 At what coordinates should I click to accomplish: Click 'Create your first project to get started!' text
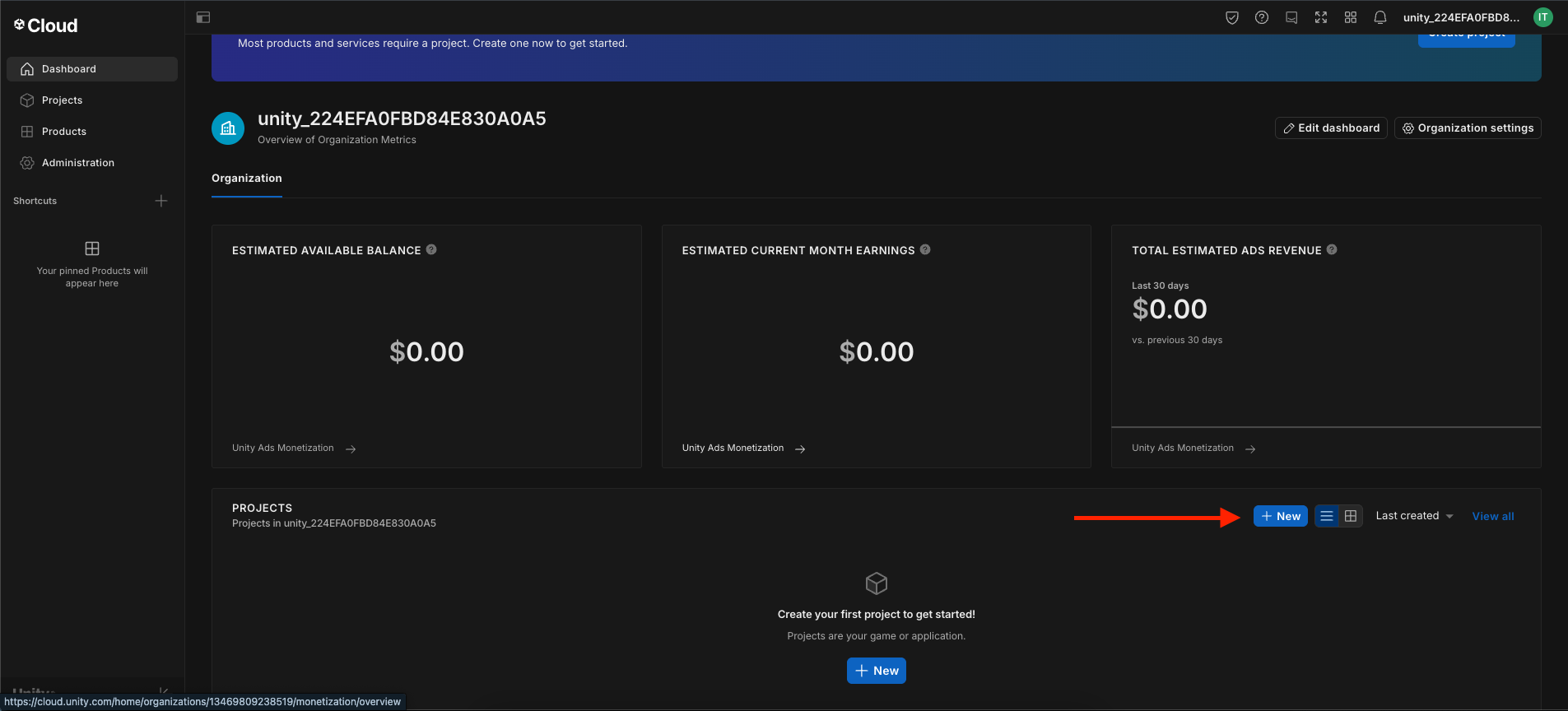coord(877,614)
